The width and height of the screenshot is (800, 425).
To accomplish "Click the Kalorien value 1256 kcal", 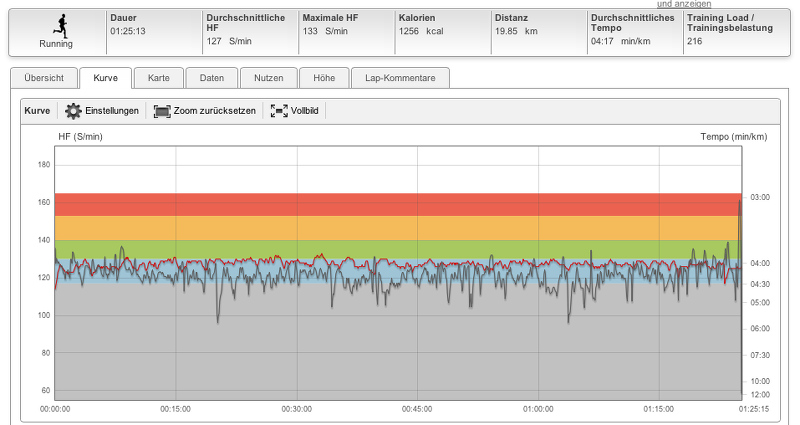I will [421, 31].
